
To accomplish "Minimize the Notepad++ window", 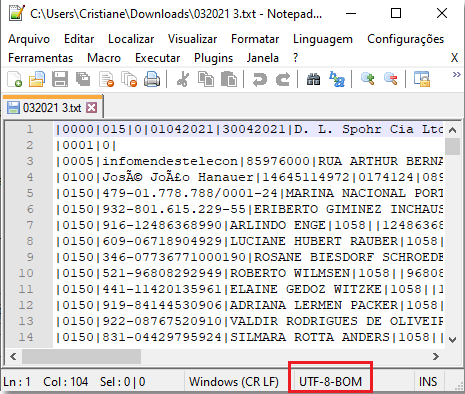I will 351,13.
